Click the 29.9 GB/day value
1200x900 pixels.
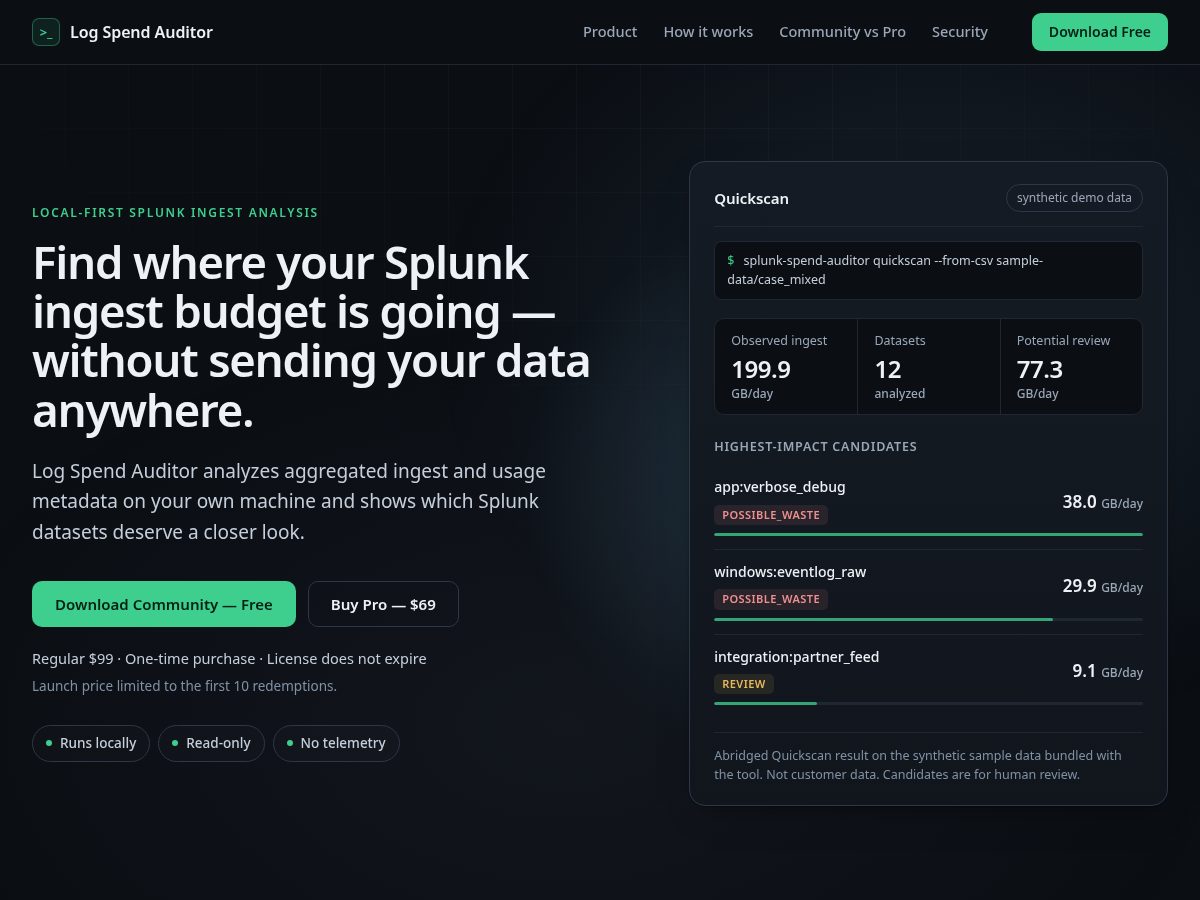1102,586
